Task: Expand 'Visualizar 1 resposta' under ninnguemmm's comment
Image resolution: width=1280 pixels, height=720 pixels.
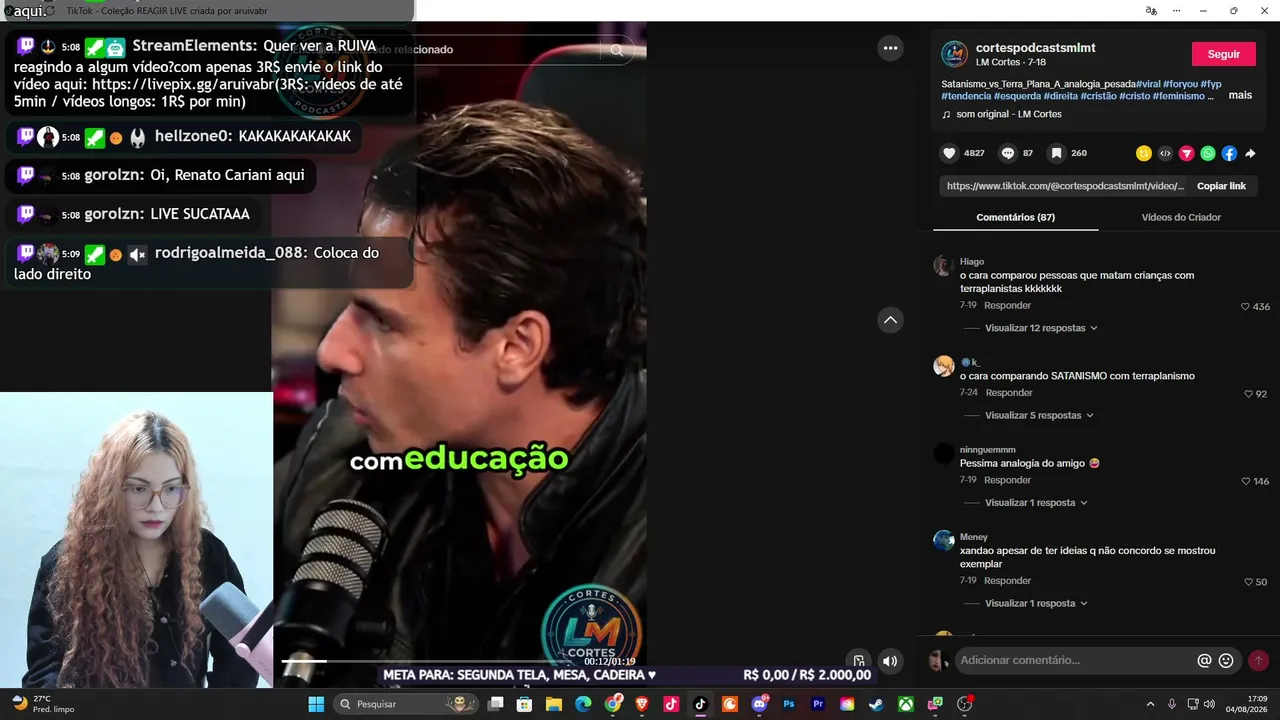Action: [1037, 502]
